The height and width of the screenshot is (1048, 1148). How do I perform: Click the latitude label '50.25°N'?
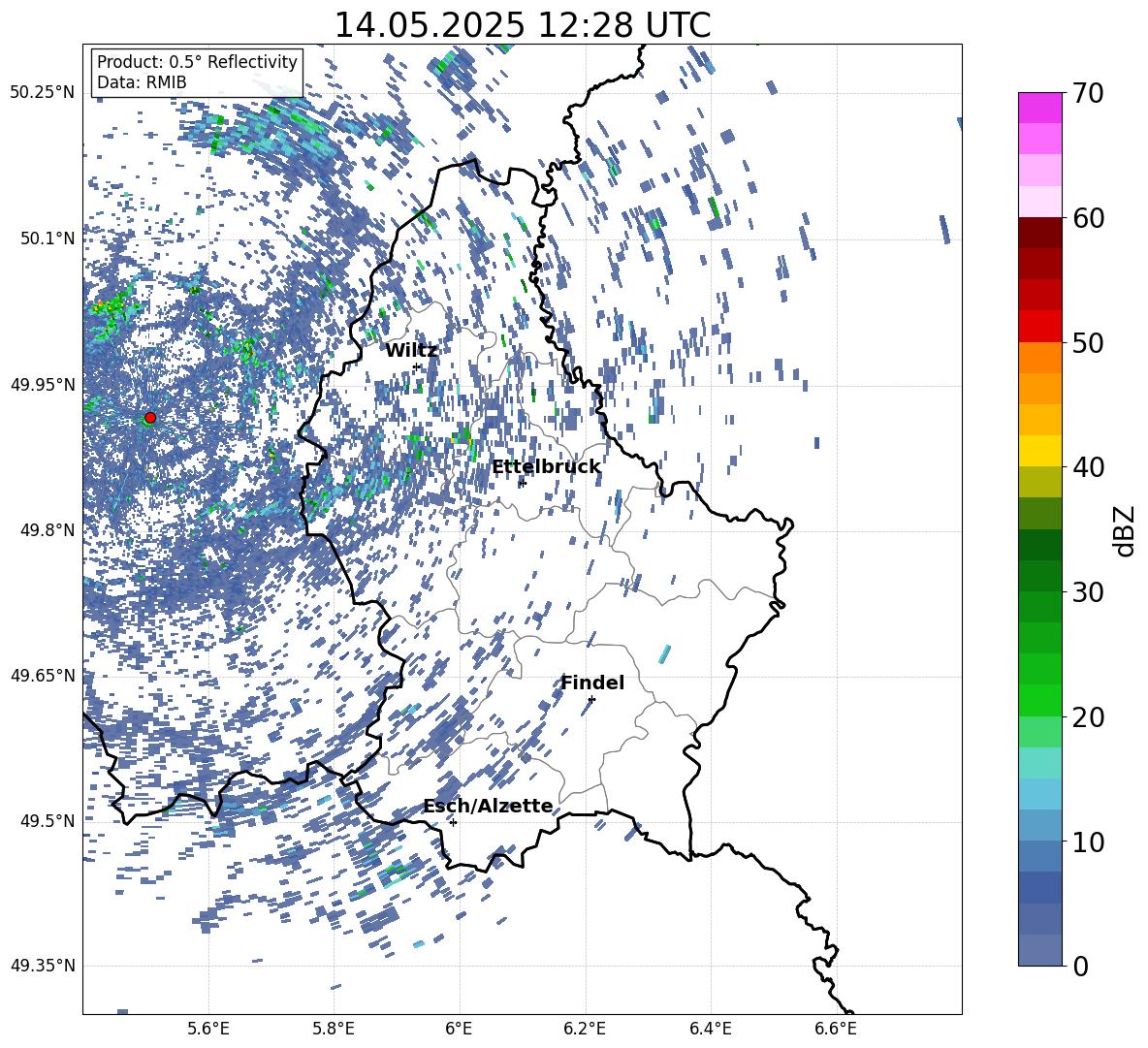[43, 93]
